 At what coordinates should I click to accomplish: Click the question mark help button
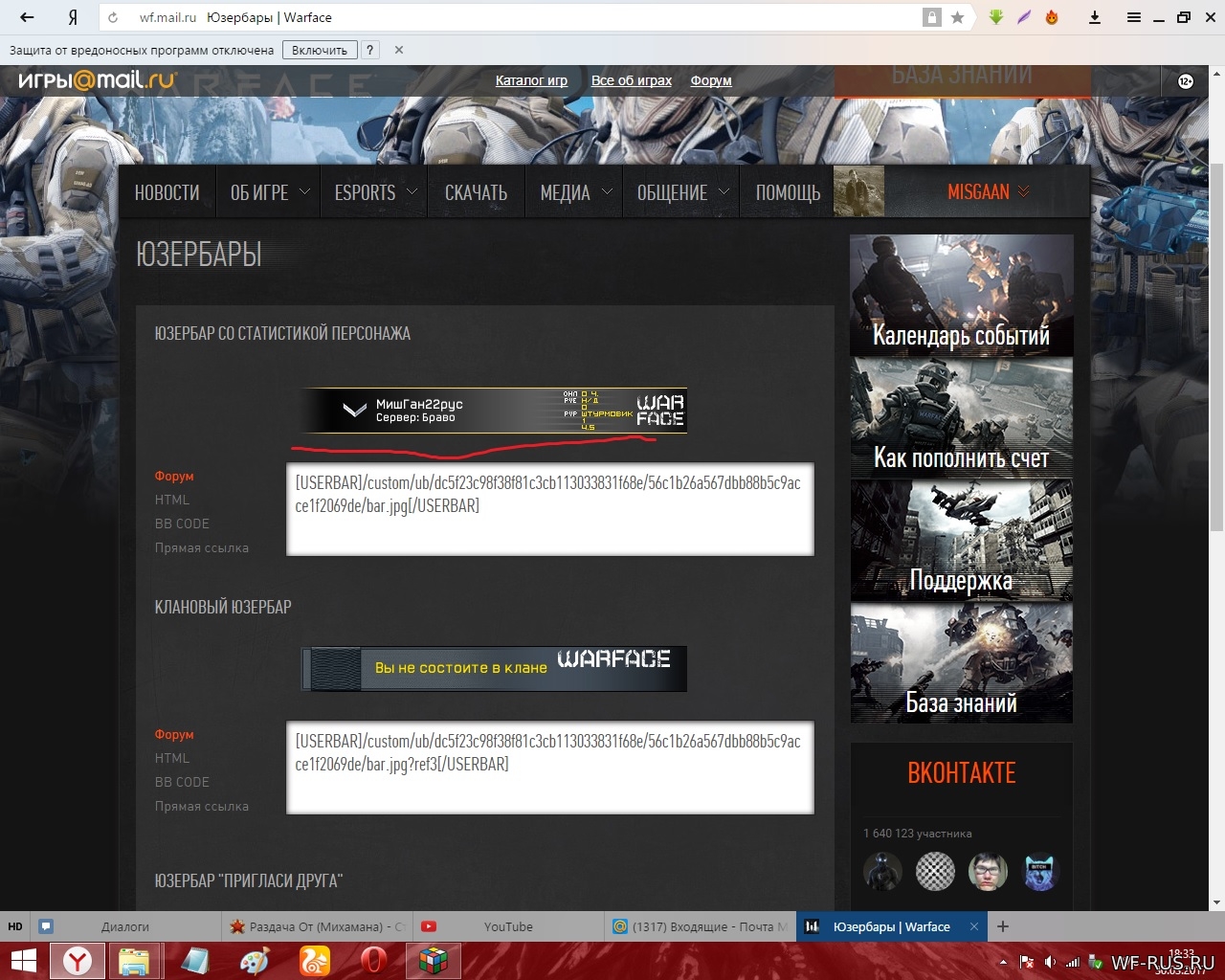click(369, 50)
